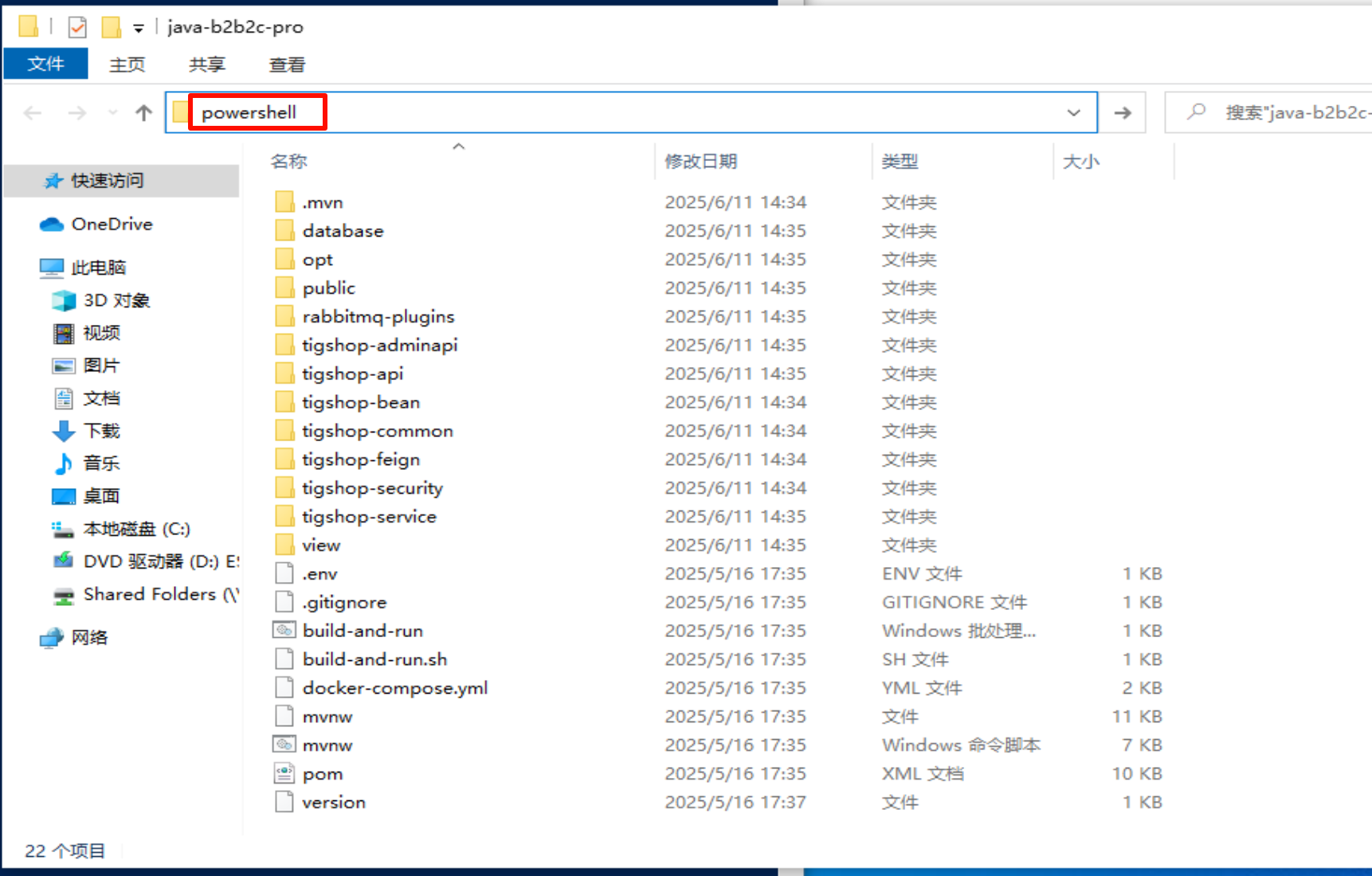Select the database folder icon
The width and height of the screenshot is (1372, 876).
[284, 231]
